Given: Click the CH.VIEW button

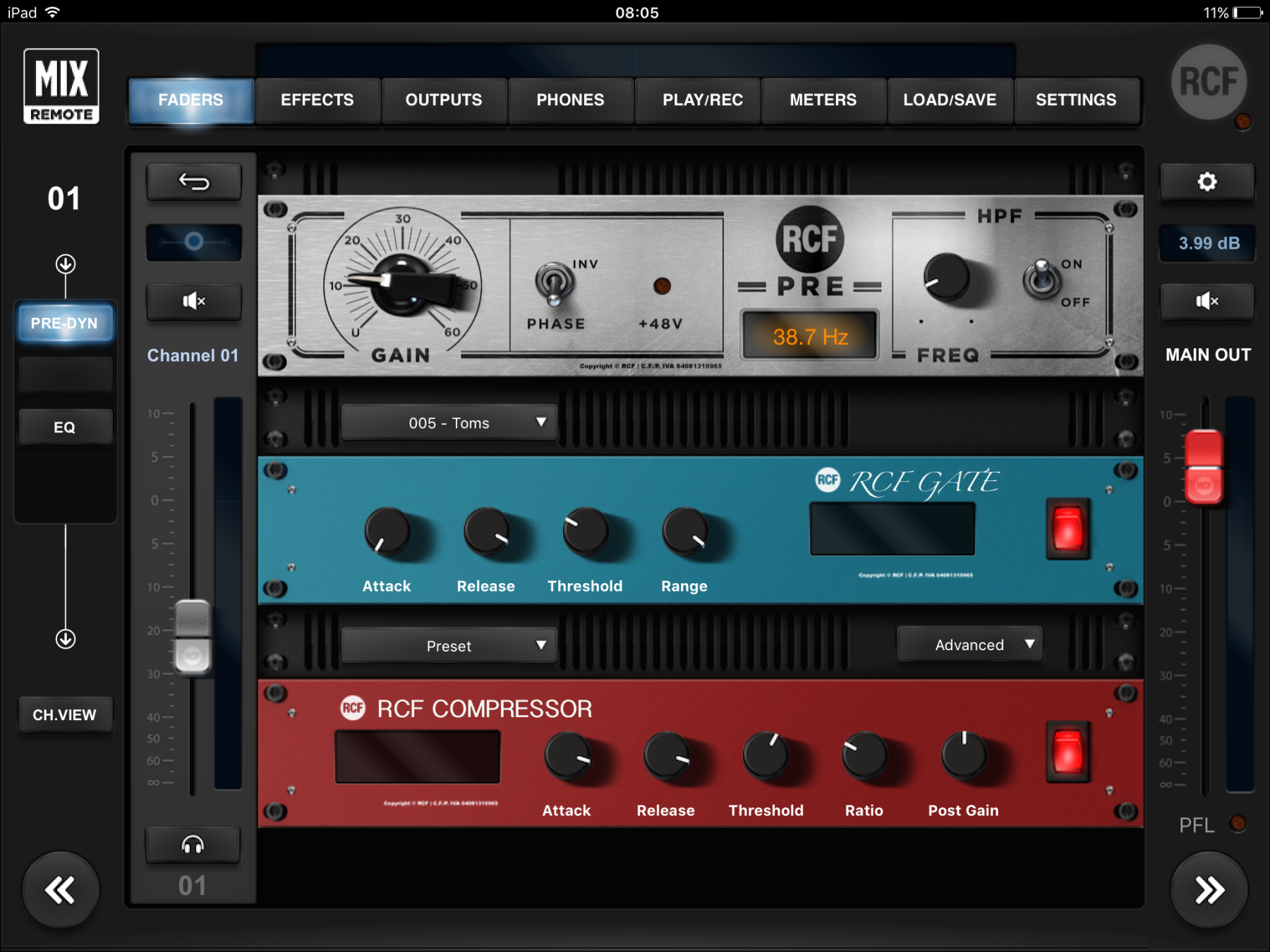Looking at the screenshot, I should [65, 715].
